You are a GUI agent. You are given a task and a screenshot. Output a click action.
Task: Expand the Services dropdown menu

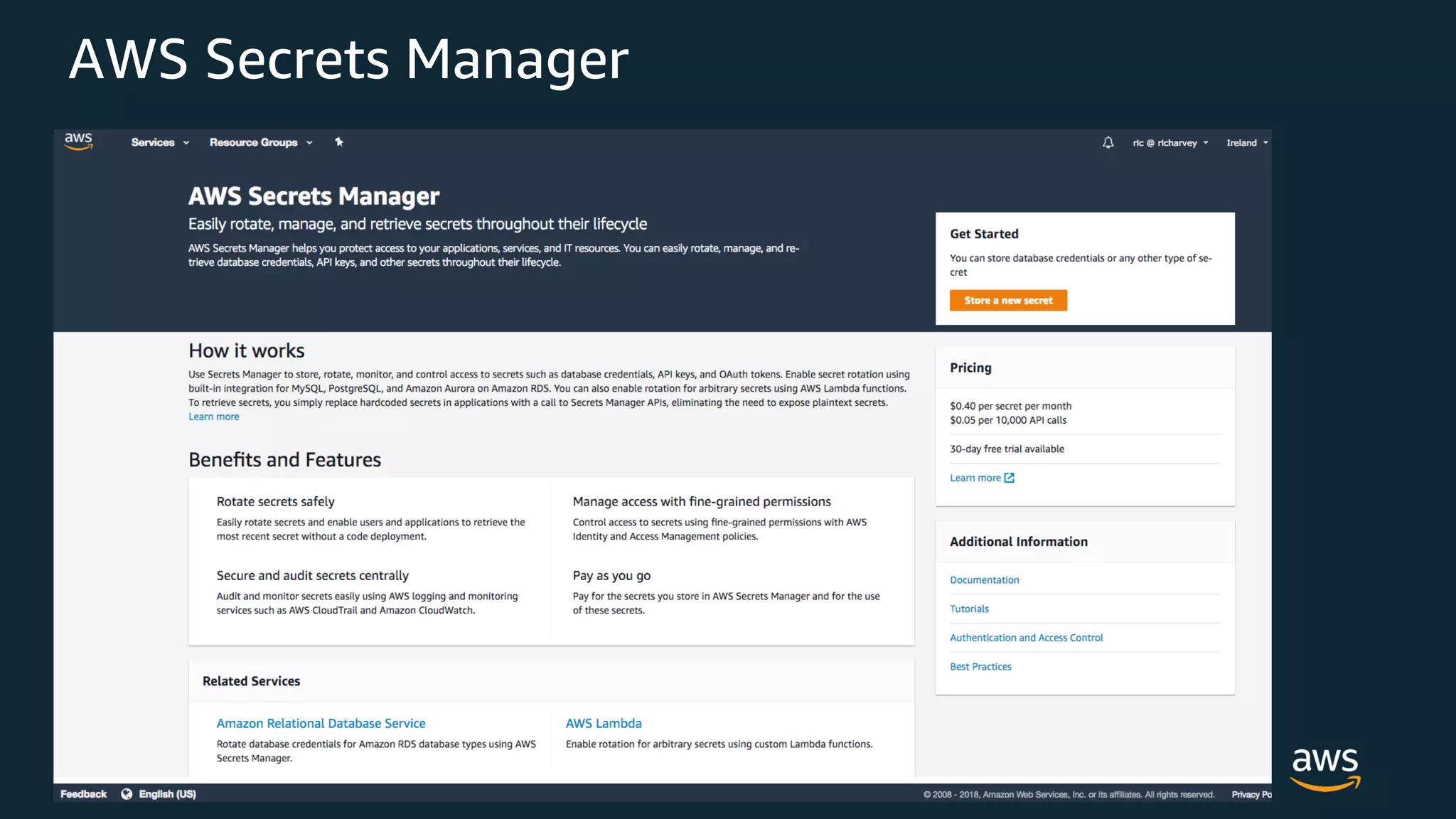point(160,142)
